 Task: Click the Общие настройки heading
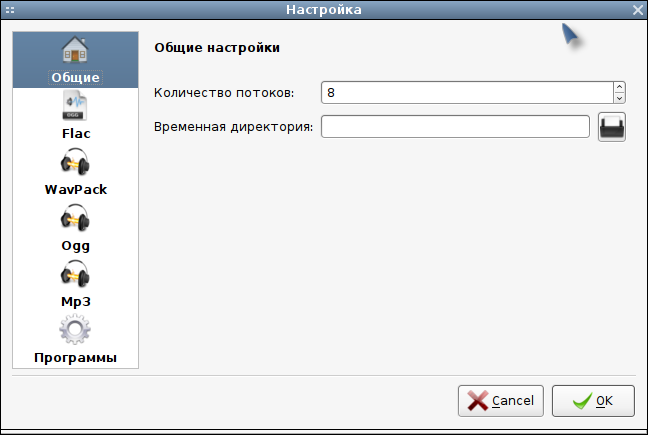tap(217, 48)
